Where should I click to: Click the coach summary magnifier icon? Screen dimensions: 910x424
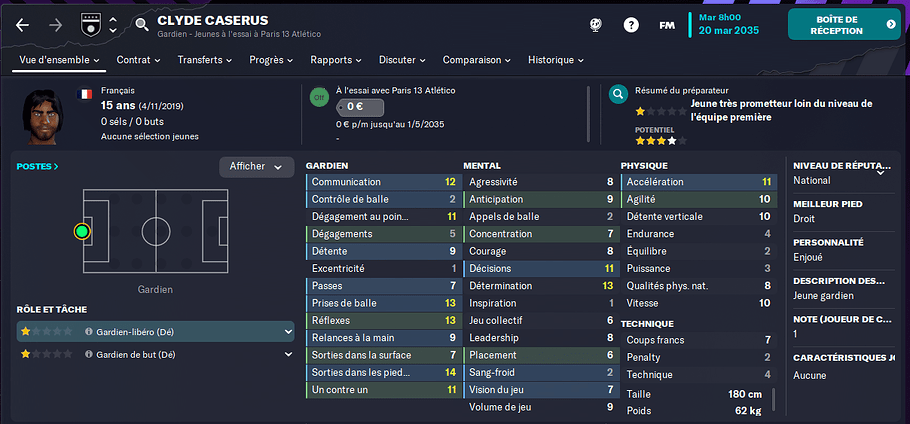click(619, 94)
